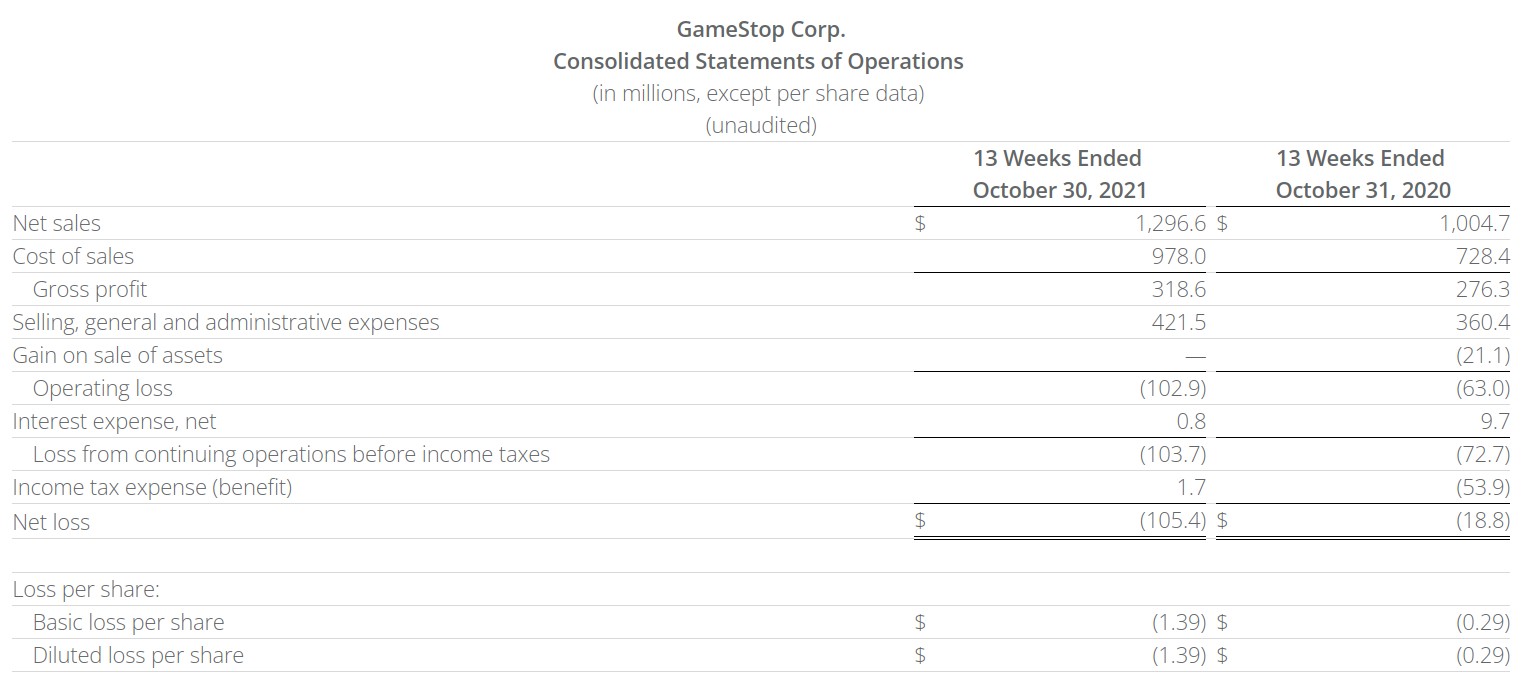
Task: Click the 421.5 administrative expenses value
Action: pos(1178,323)
